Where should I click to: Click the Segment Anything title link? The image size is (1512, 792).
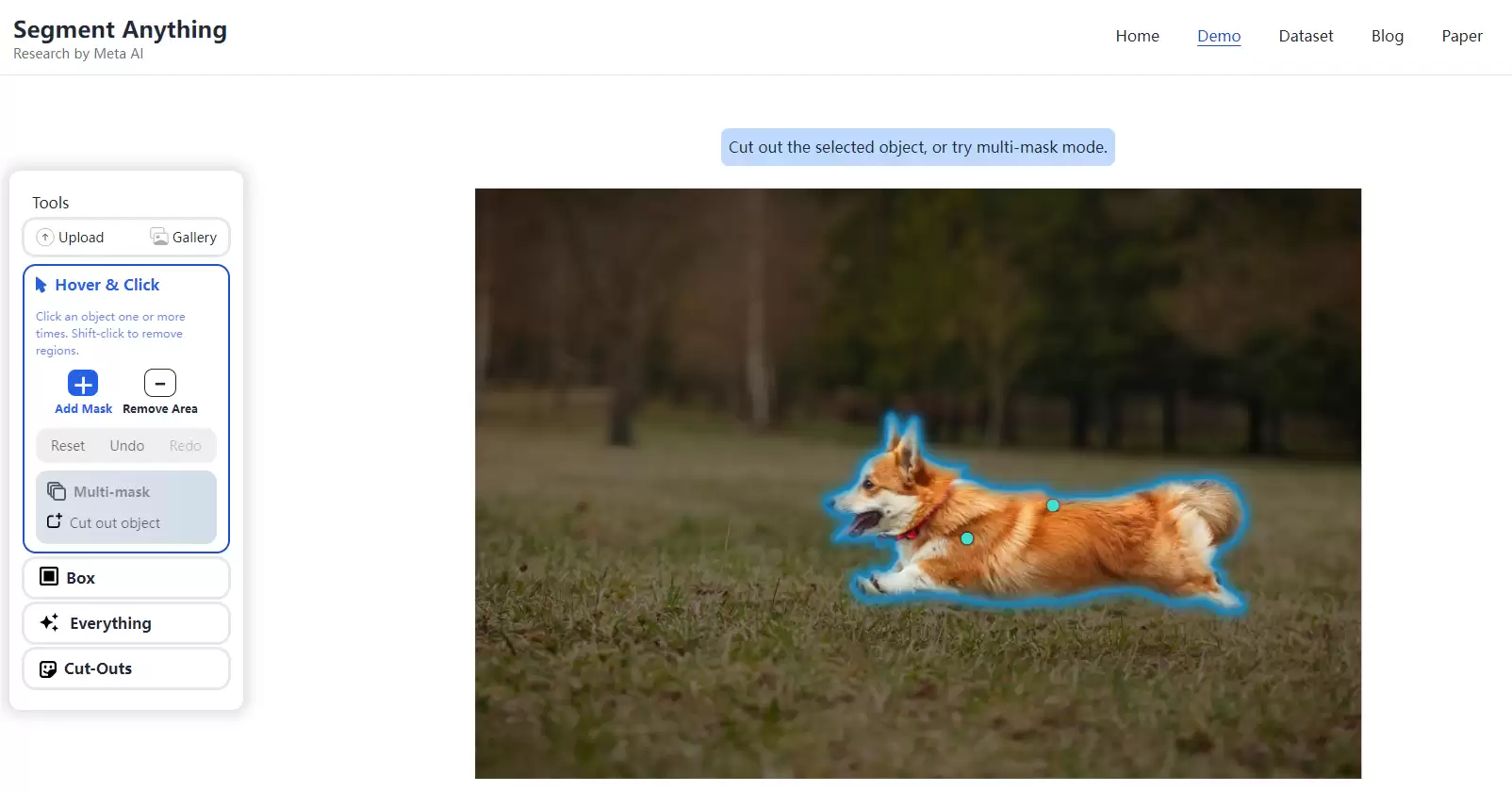pos(120,30)
